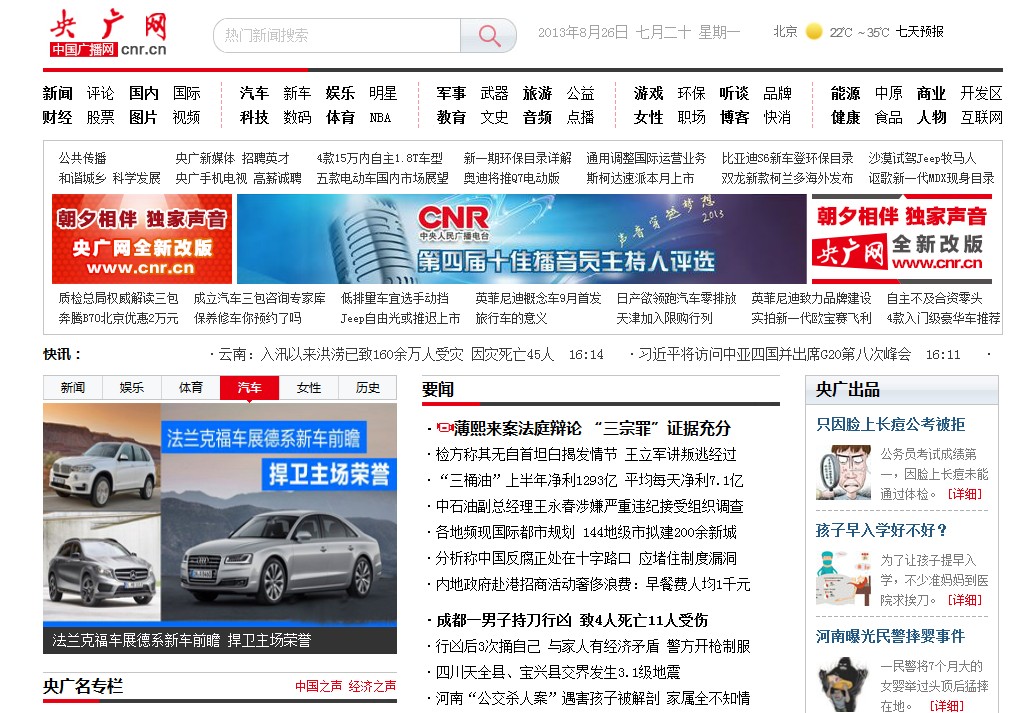1035x713 pixels.
Task: Go to the 财经 navigation section
Action: (57, 117)
